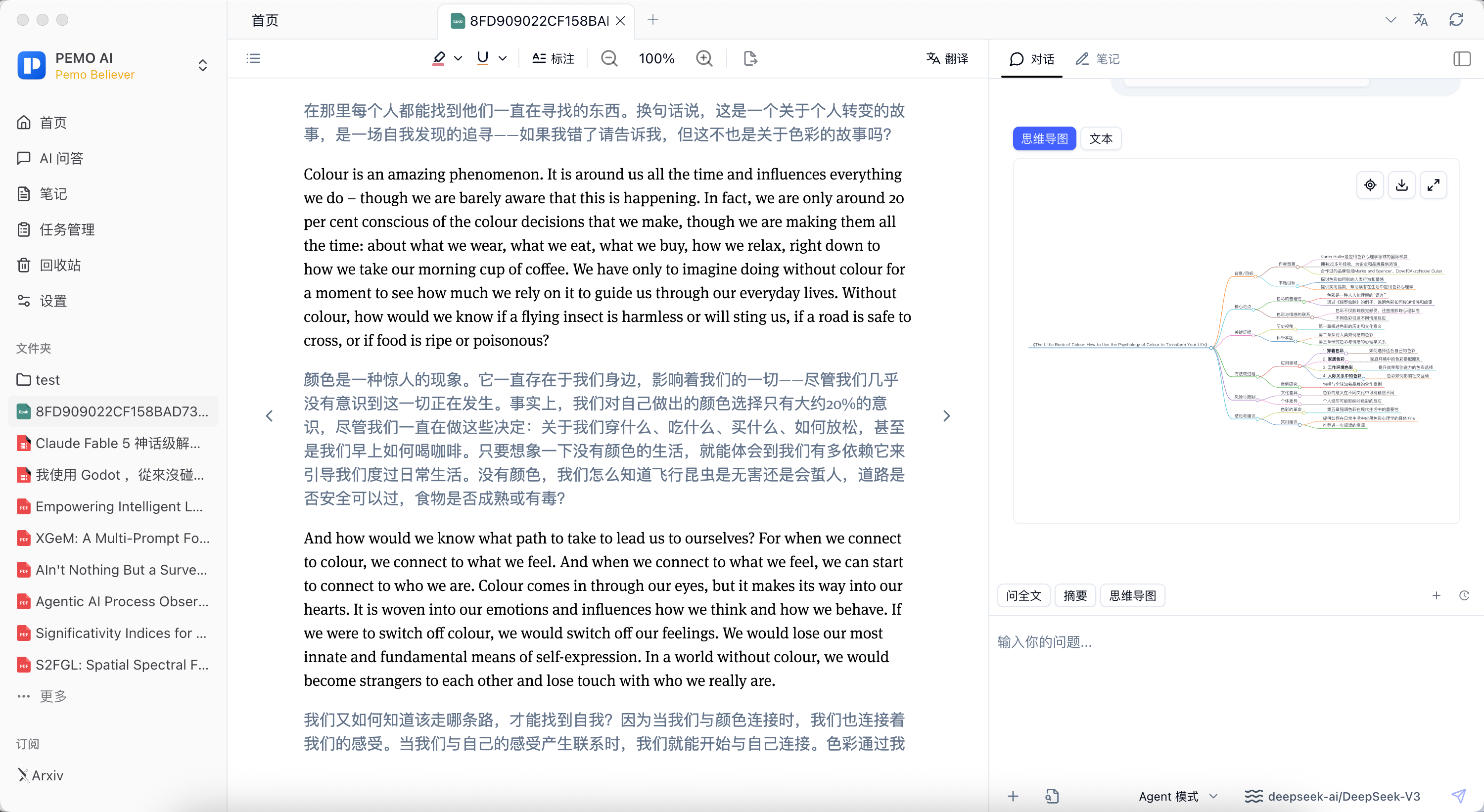Open the language translate icon in title bar
The height and width of the screenshot is (812, 1484).
tap(1420, 20)
